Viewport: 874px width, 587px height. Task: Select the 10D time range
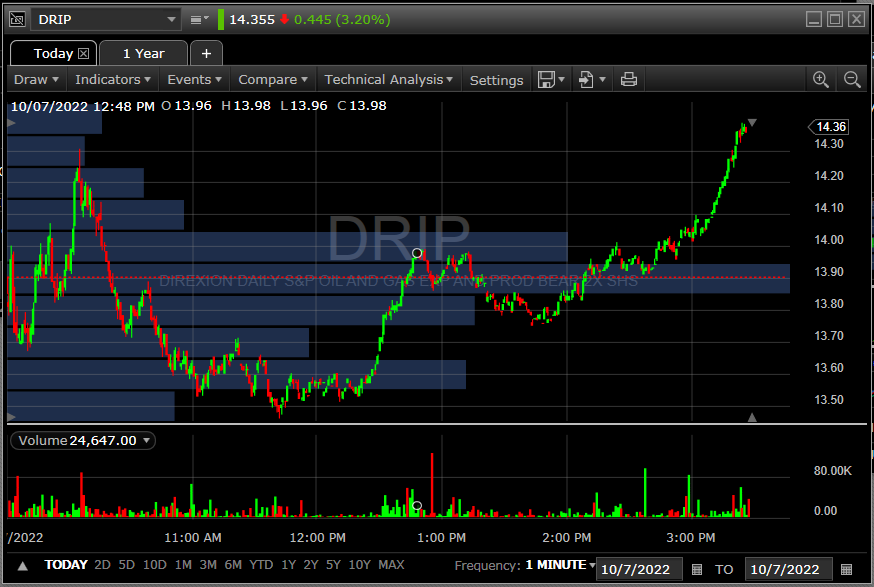click(x=155, y=565)
